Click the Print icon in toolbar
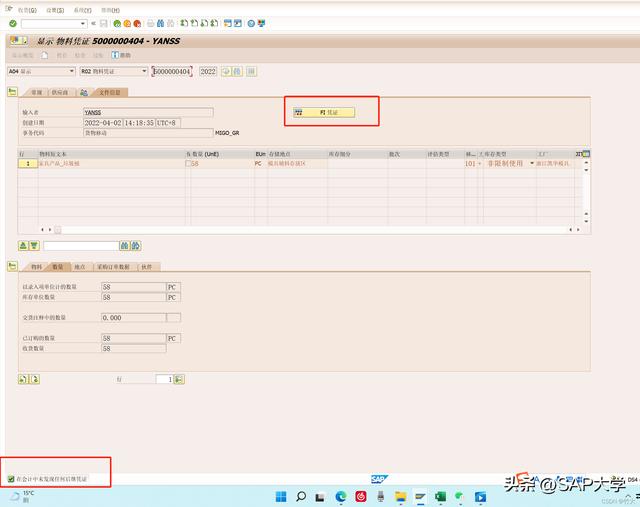Viewport: 640px width, 507px height. tap(151, 22)
